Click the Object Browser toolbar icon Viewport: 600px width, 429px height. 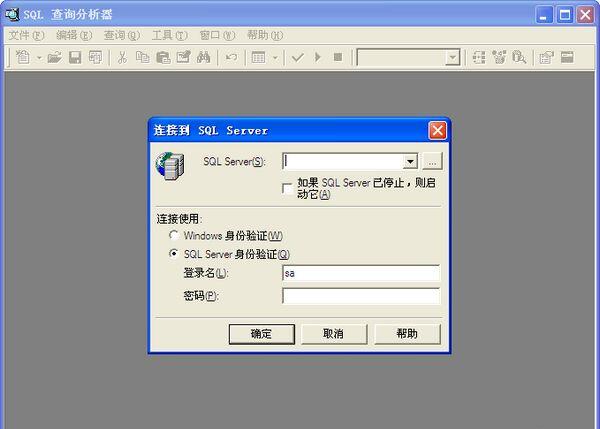[499, 58]
